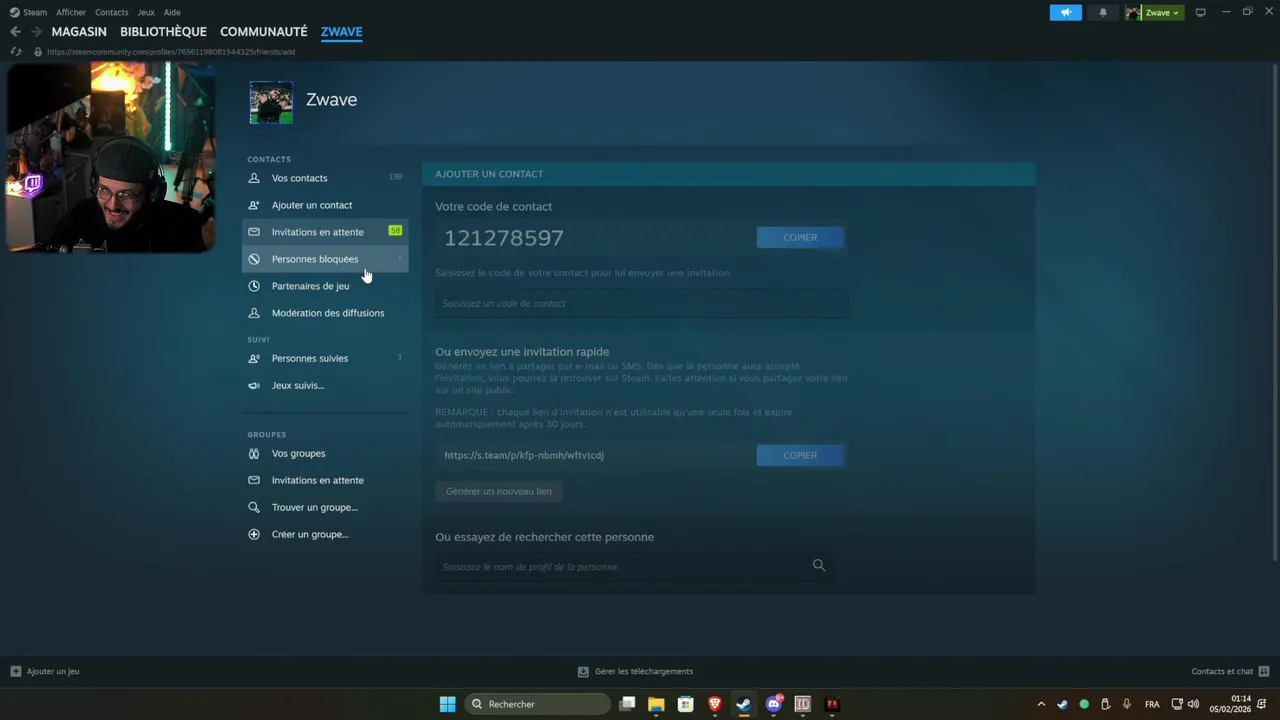Click magnifier icon beside Trouver un groupe
This screenshot has width=1280, height=720.
tap(254, 507)
